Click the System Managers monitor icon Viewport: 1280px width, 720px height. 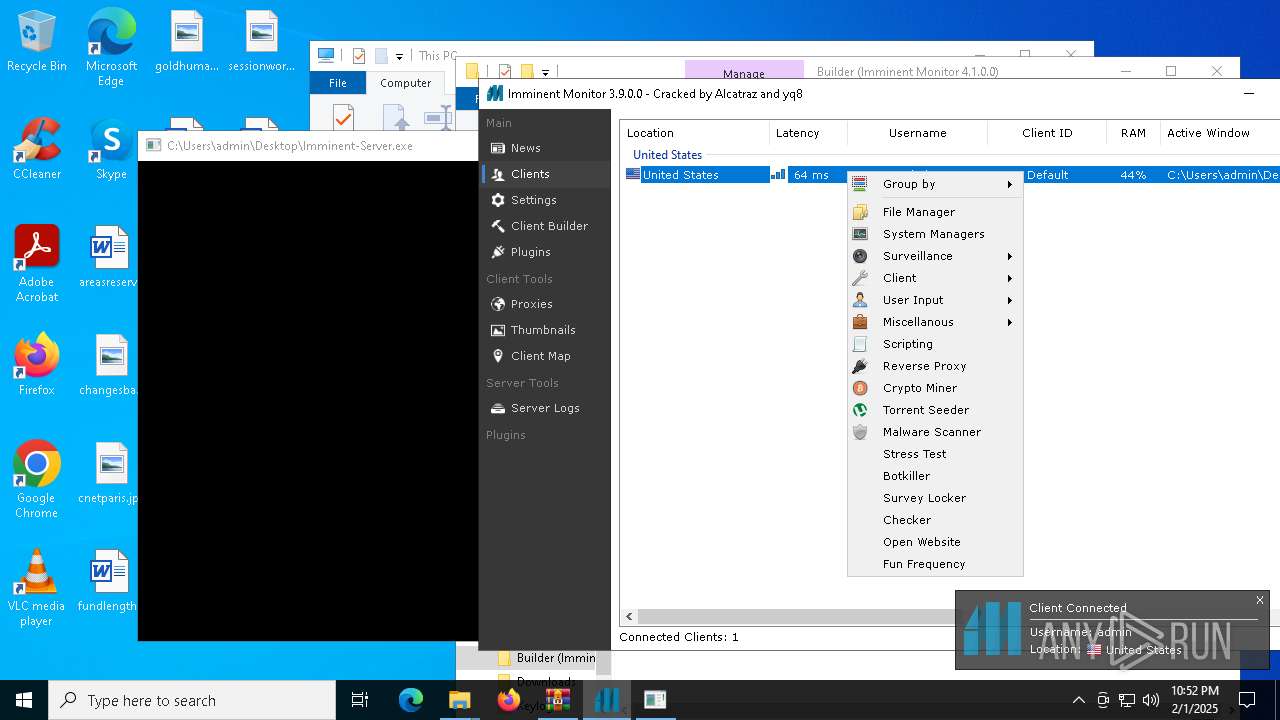[860, 234]
